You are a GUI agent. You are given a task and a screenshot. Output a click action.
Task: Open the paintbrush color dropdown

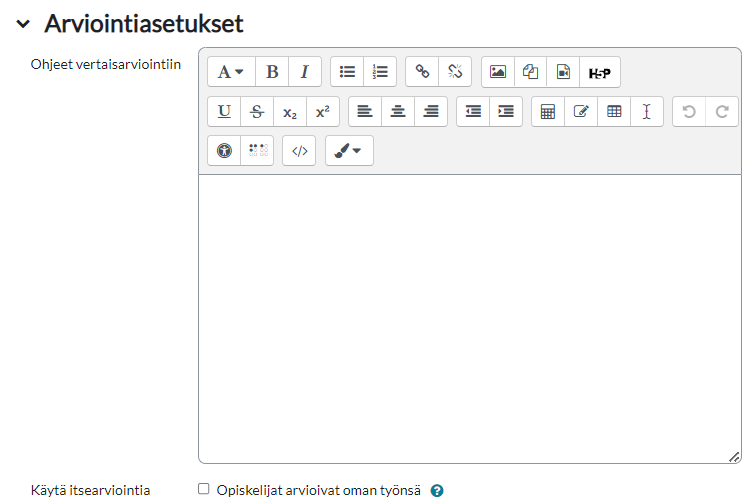click(x=349, y=151)
